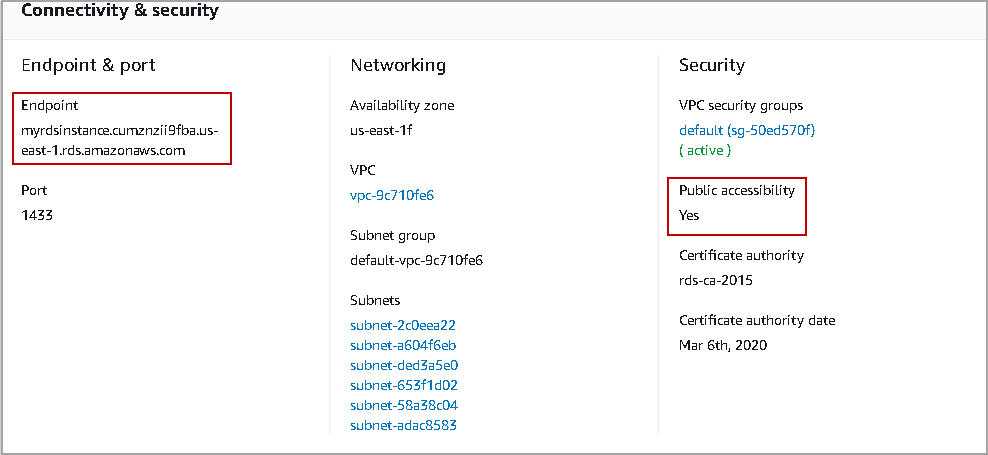Click the green (active) status text

pos(705,150)
